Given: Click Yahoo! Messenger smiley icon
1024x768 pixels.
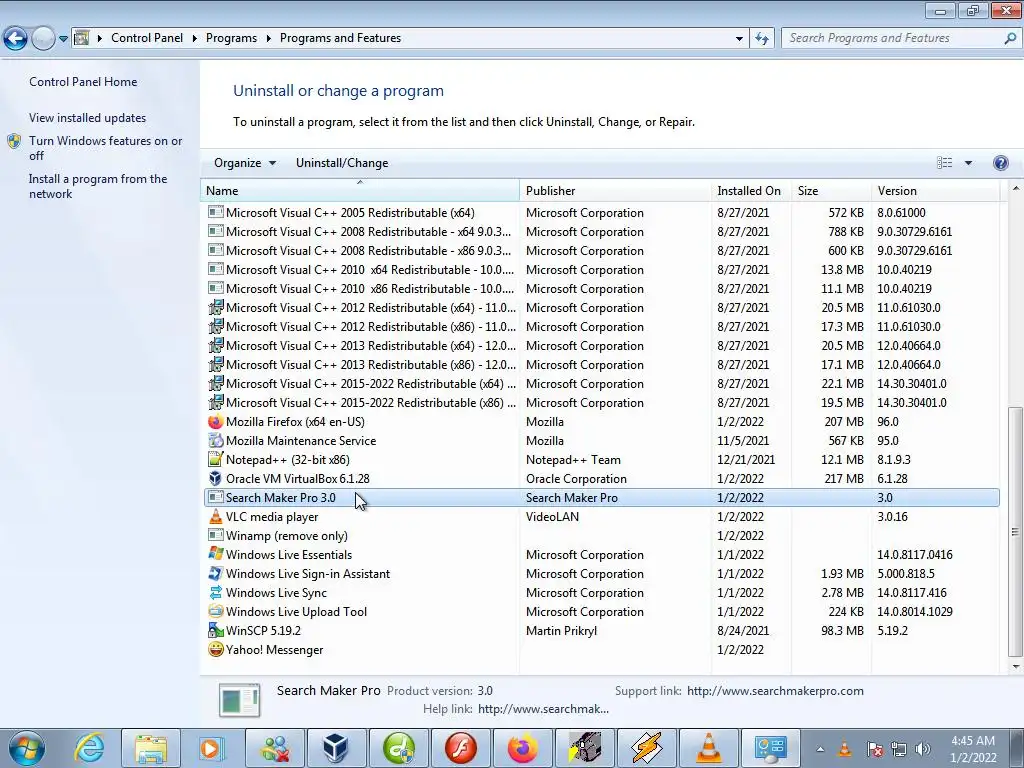Looking at the screenshot, I should click(x=215, y=650).
